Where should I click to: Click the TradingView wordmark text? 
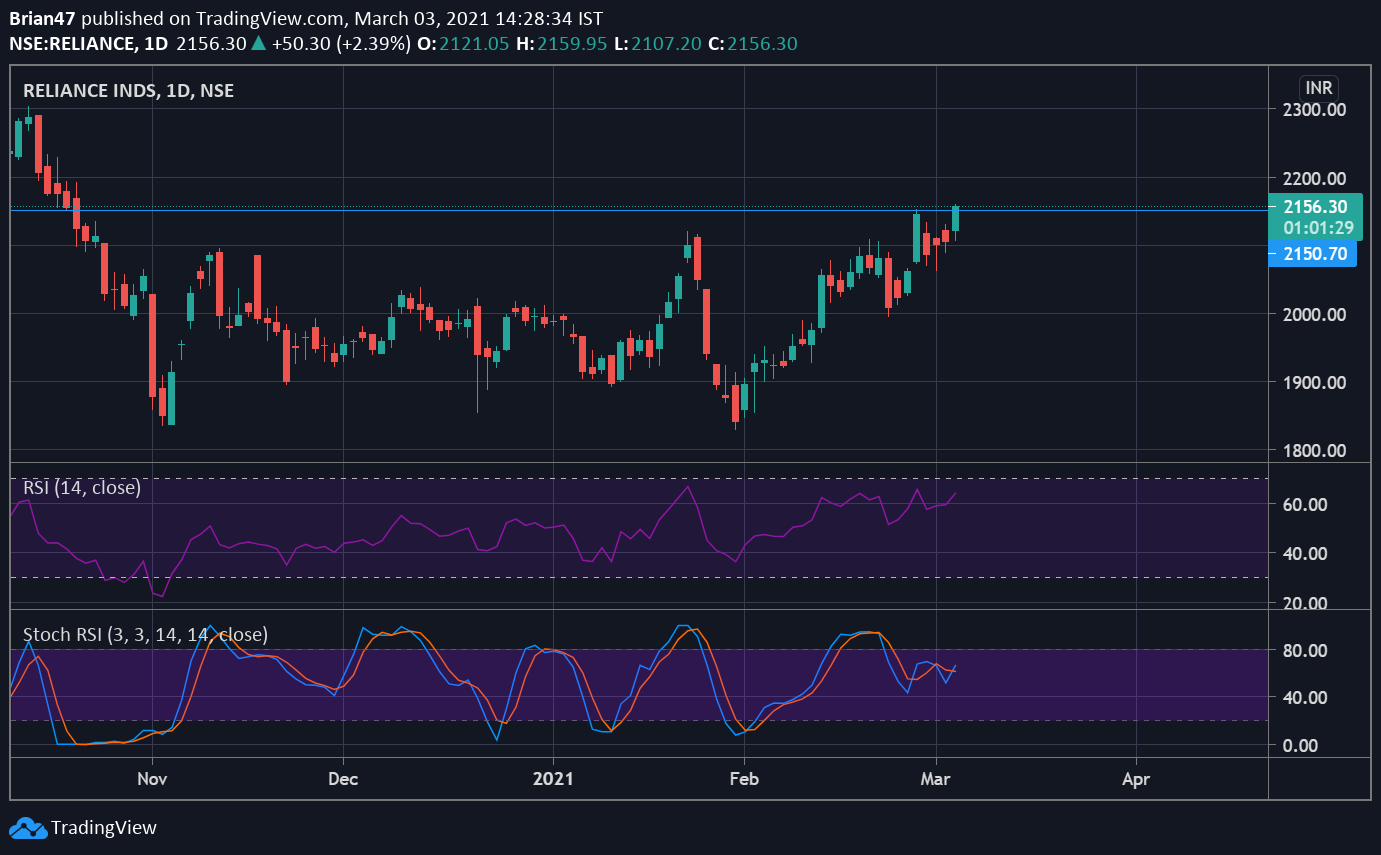(x=104, y=827)
